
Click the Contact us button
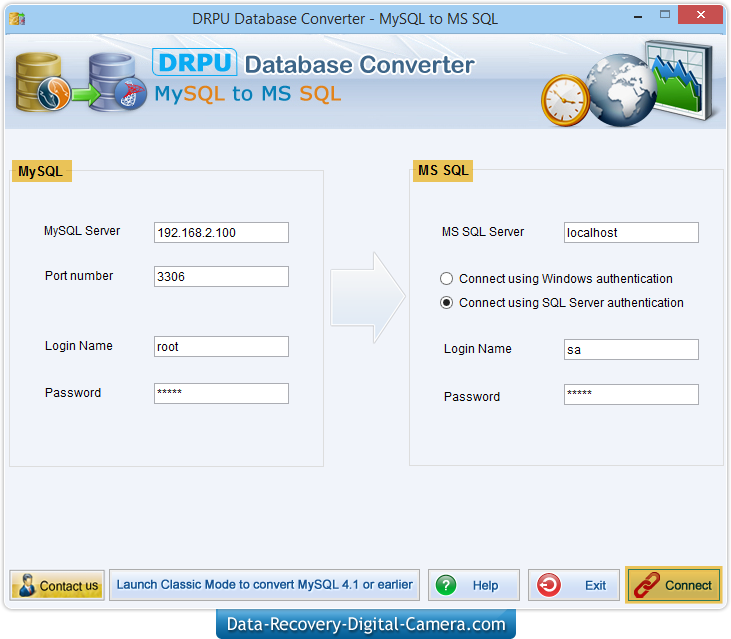pyautogui.click(x=57, y=585)
